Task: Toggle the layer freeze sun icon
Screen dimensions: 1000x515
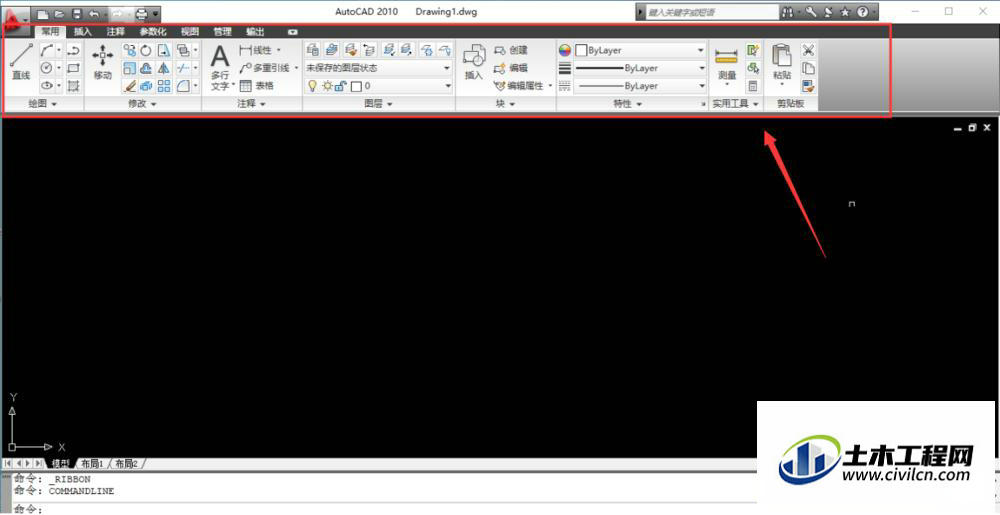Action: [327, 85]
